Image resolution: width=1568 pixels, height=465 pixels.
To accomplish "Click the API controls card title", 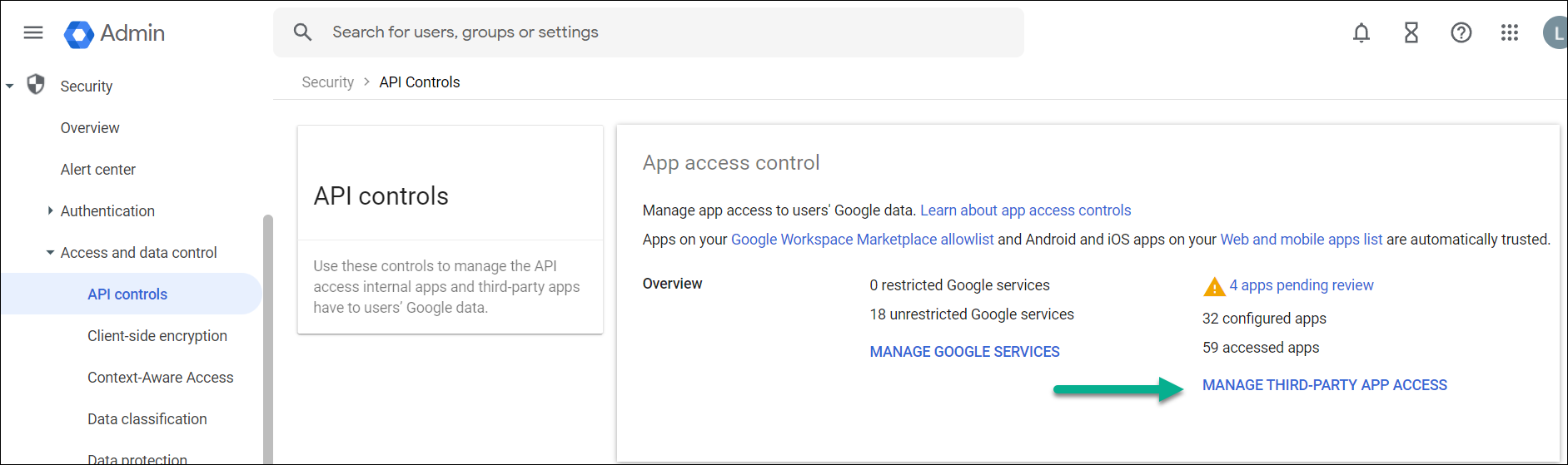I will click(381, 196).
